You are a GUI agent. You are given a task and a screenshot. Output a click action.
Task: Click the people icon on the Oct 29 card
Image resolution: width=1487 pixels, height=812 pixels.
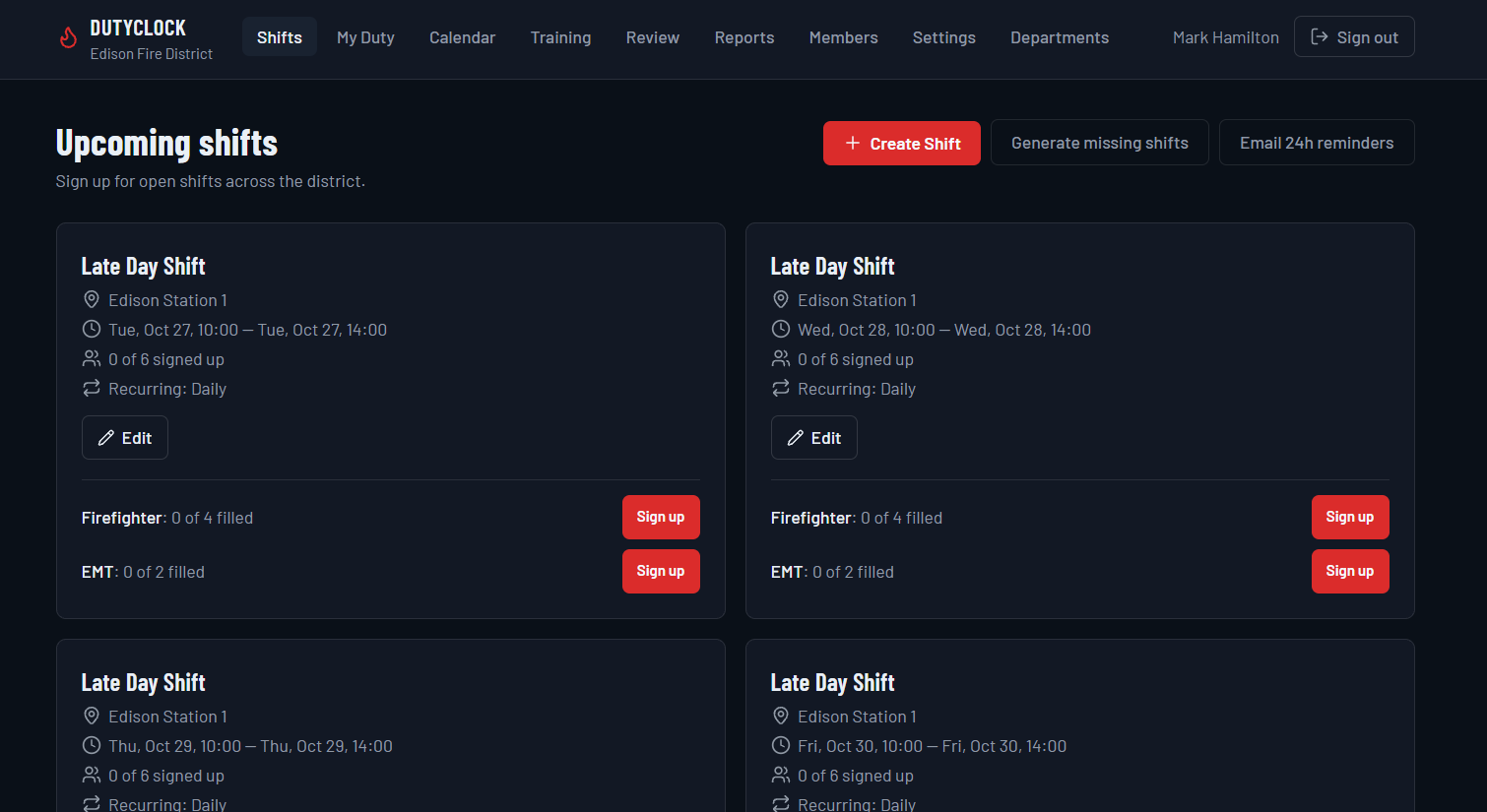[92, 775]
